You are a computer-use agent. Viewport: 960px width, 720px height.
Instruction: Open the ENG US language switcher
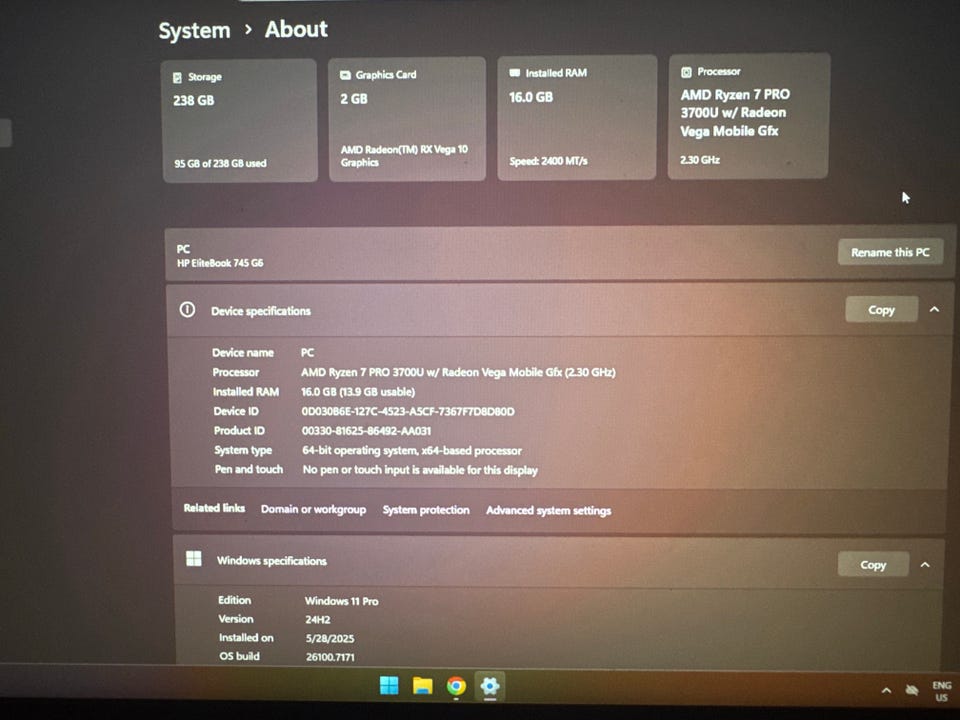pos(942,691)
